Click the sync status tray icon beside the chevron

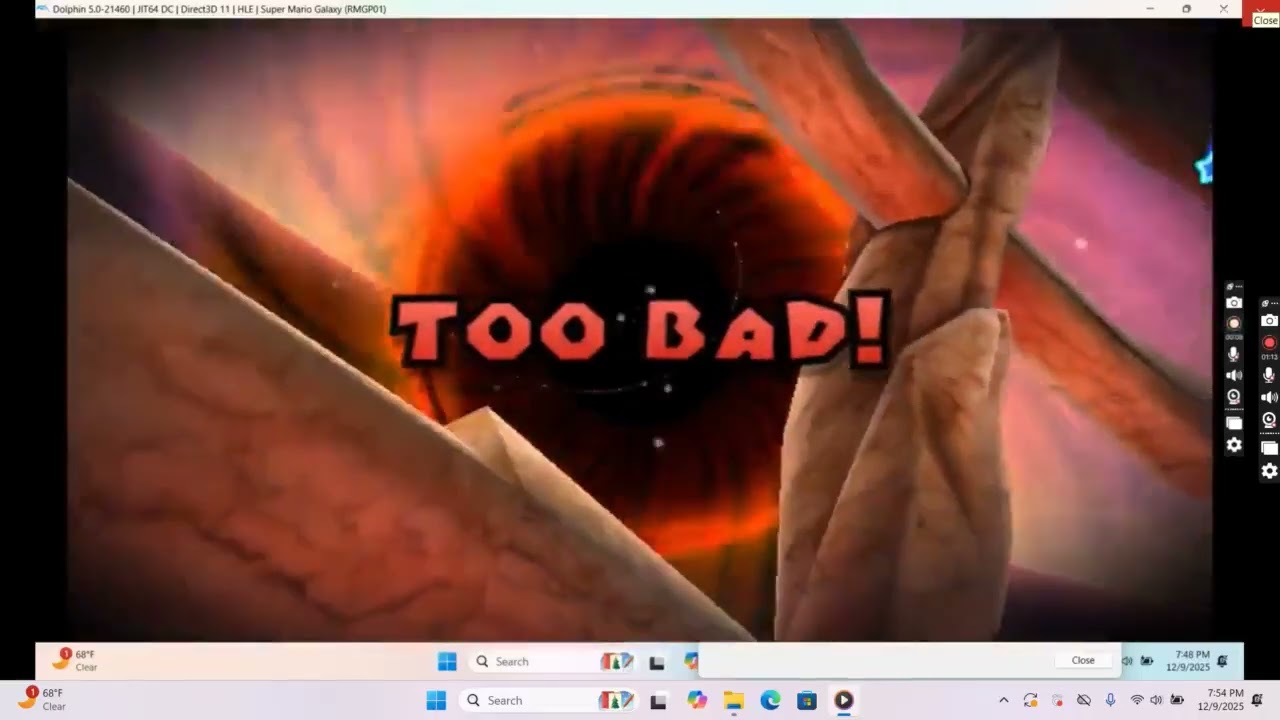click(1030, 700)
